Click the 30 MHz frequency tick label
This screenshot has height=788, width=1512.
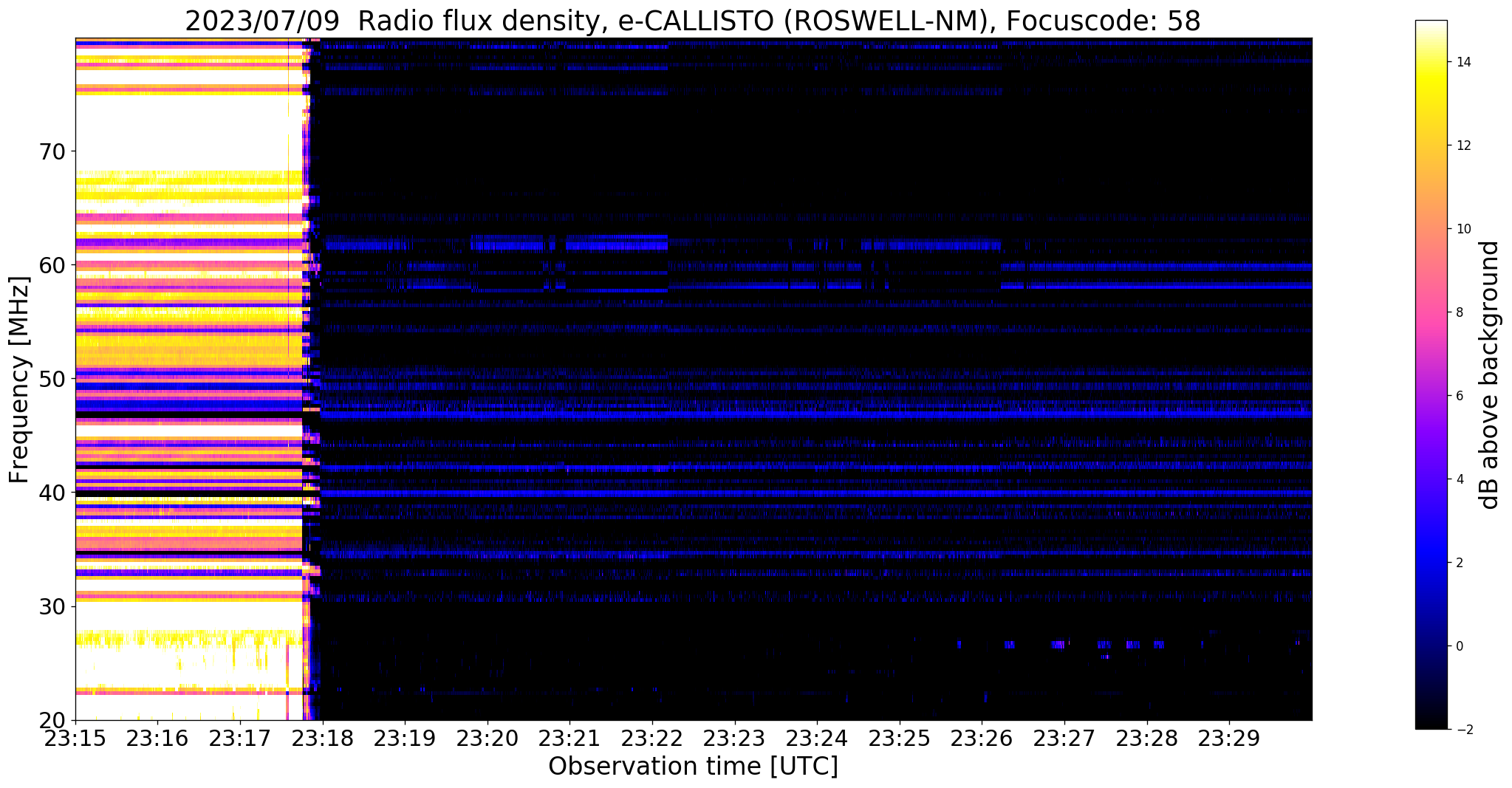52,606
